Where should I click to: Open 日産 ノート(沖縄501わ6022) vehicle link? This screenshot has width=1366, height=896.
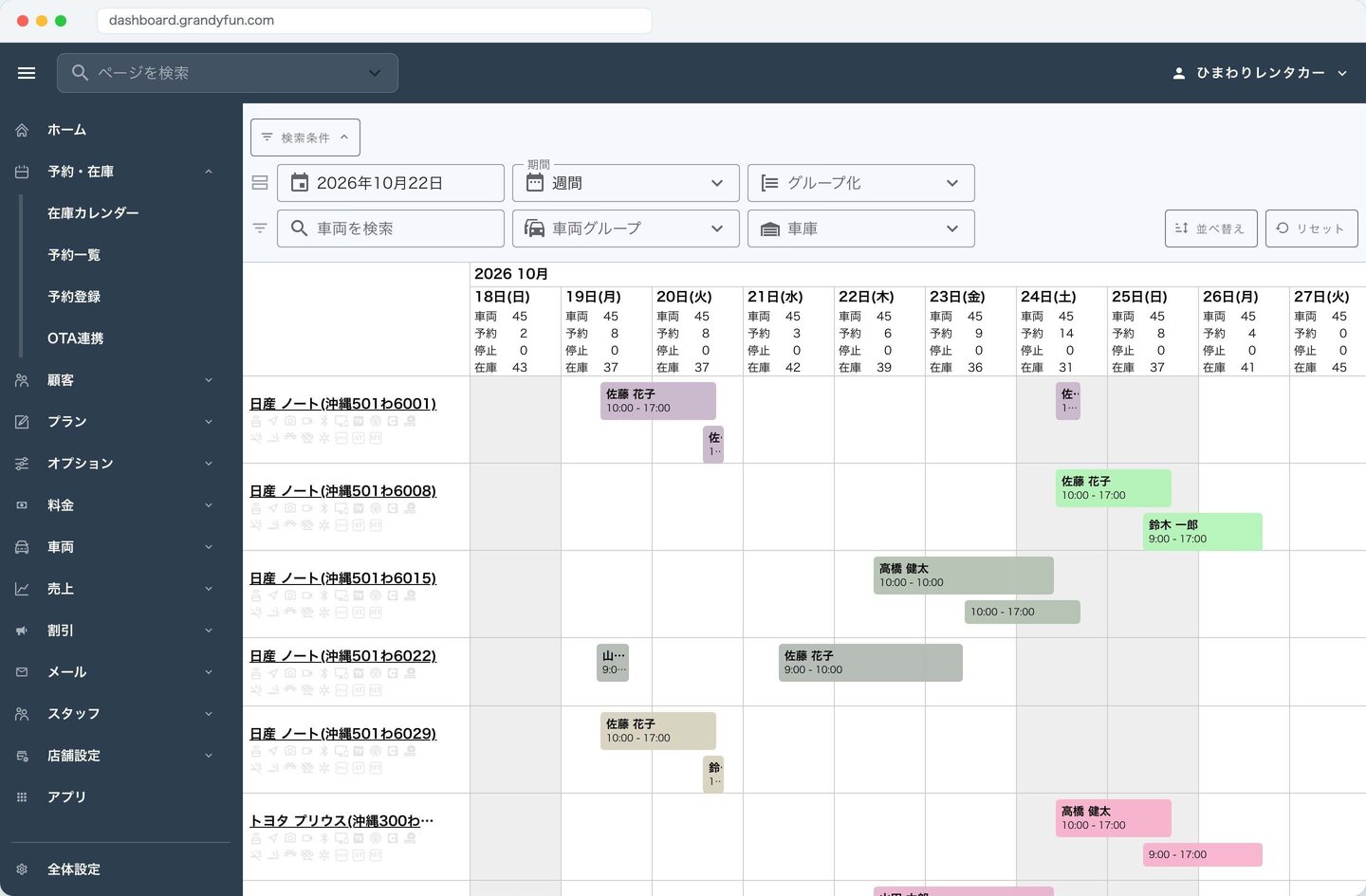pos(342,656)
